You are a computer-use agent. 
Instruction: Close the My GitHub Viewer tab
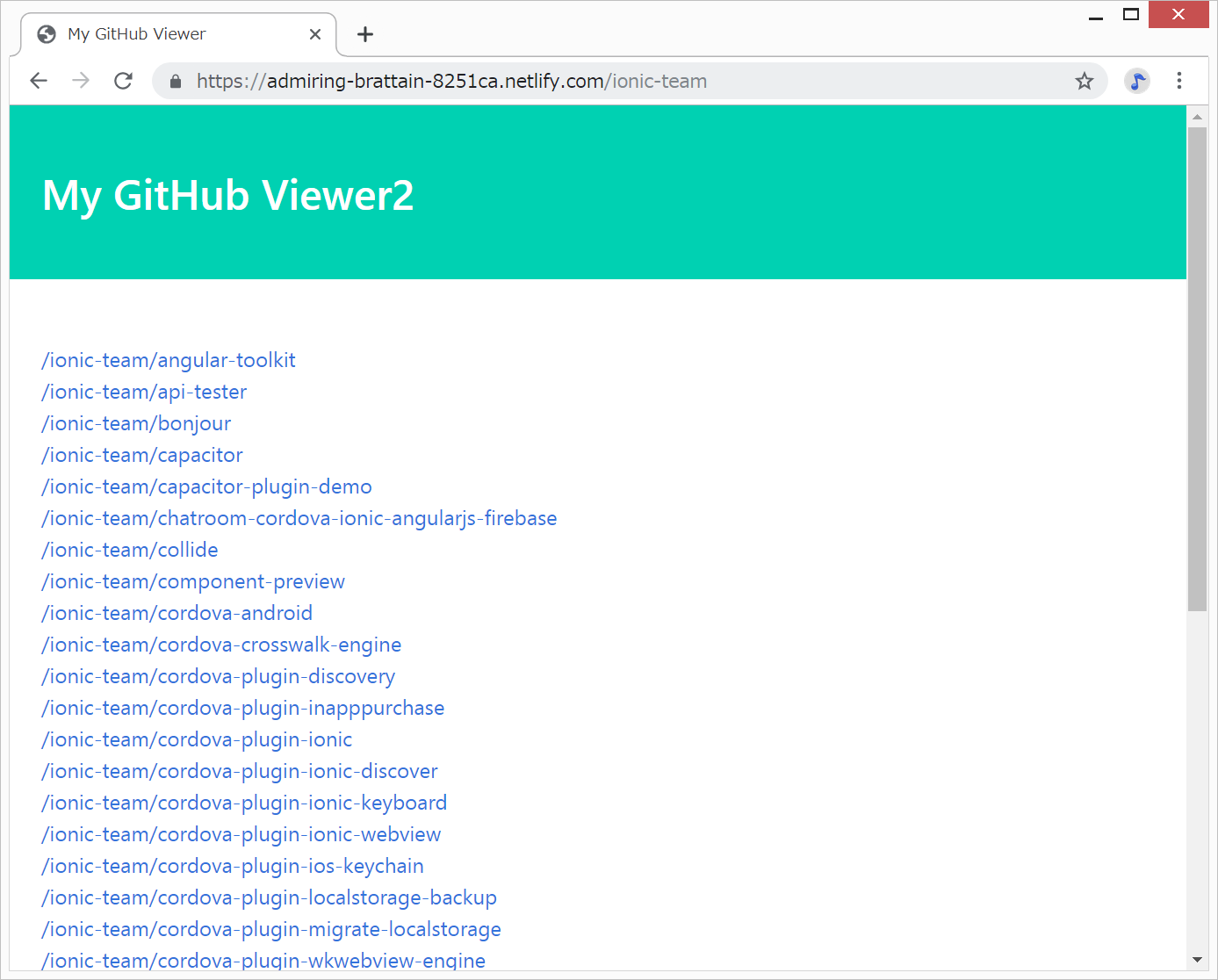coord(315,34)
